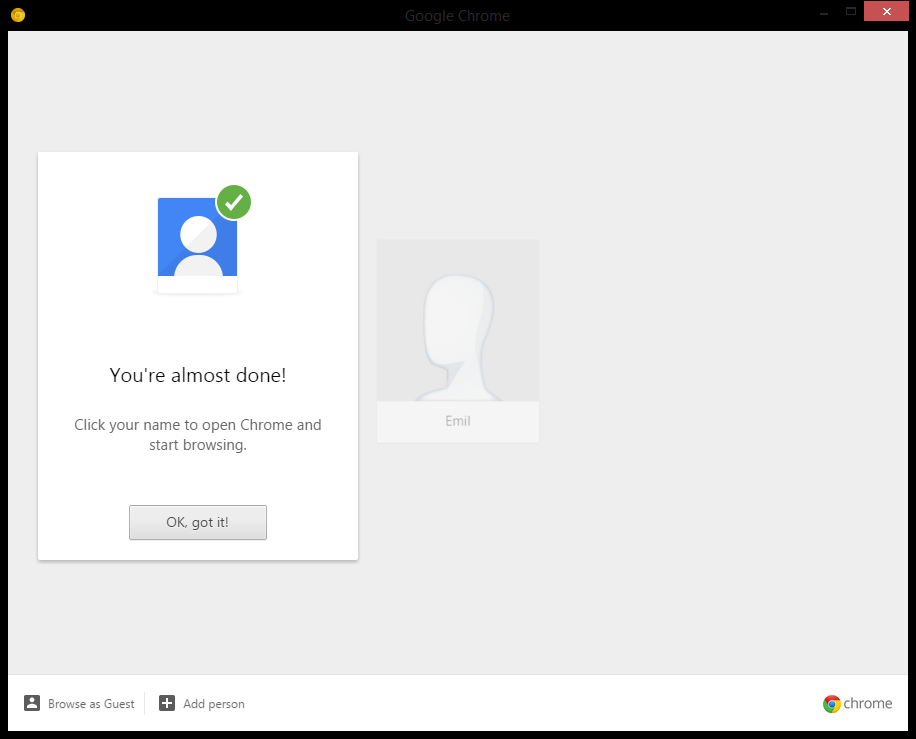Click the Chrome logo in bottom bar

pyautogui.click(x=831, y=704)
